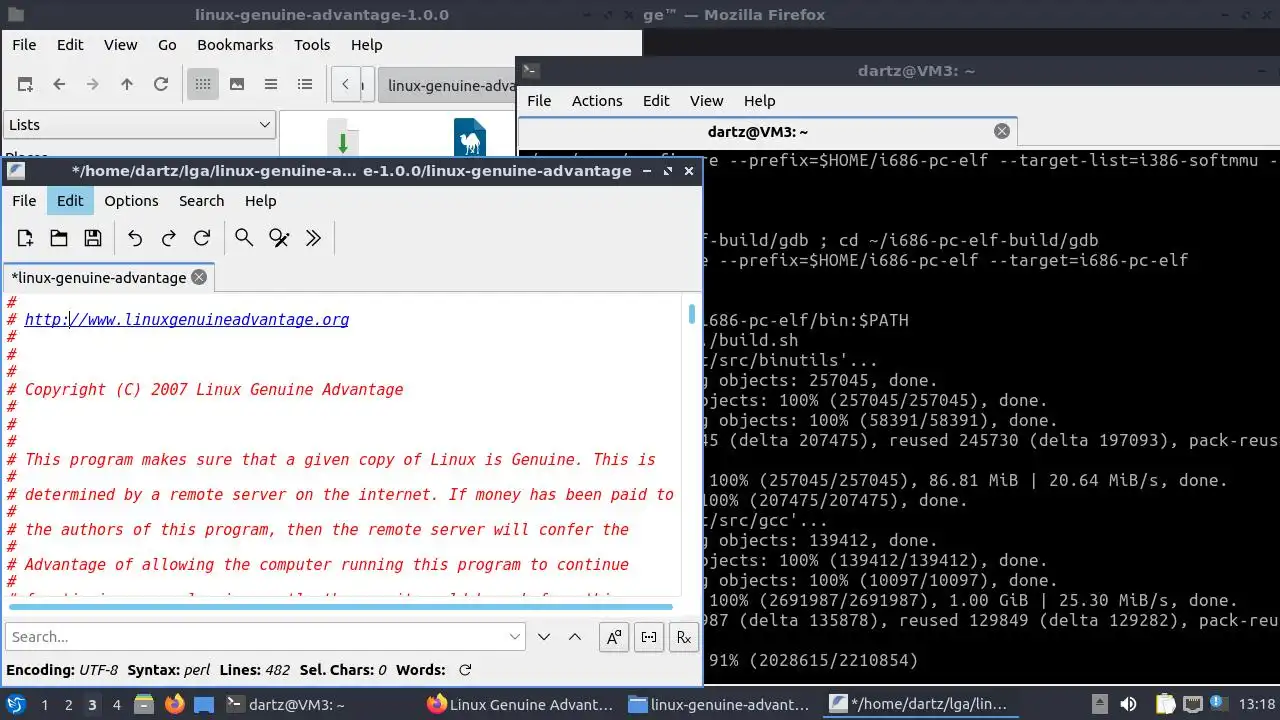Go forward in the file manager
Viewport: 1280px width, 720px height.
pos(93,85)
